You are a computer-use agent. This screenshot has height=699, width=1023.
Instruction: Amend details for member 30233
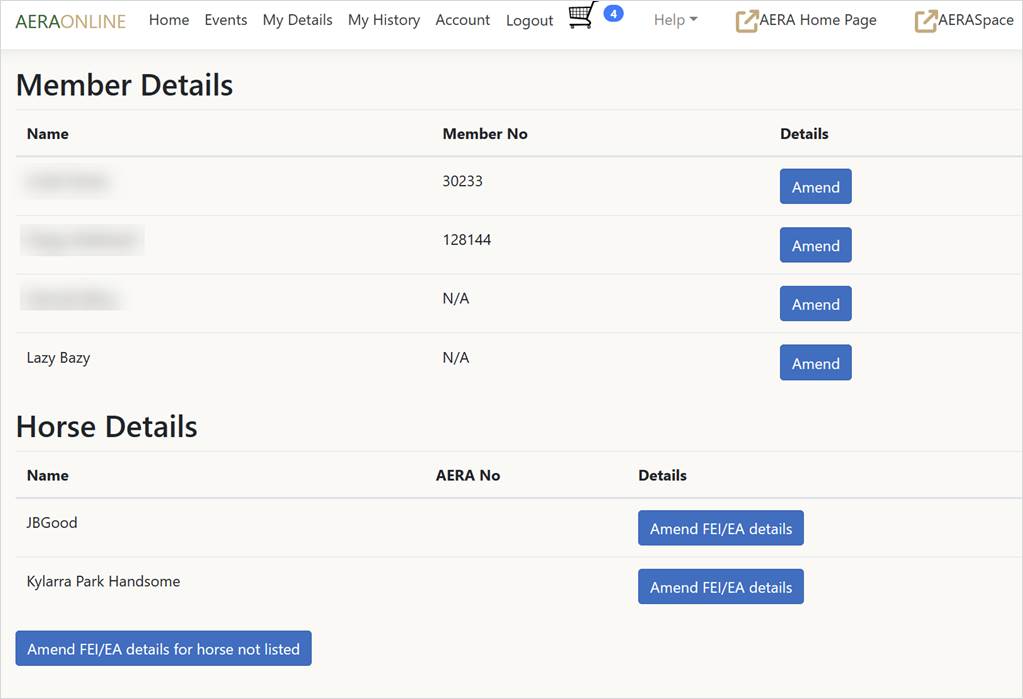pyautogui.click(x=815, y=187)
